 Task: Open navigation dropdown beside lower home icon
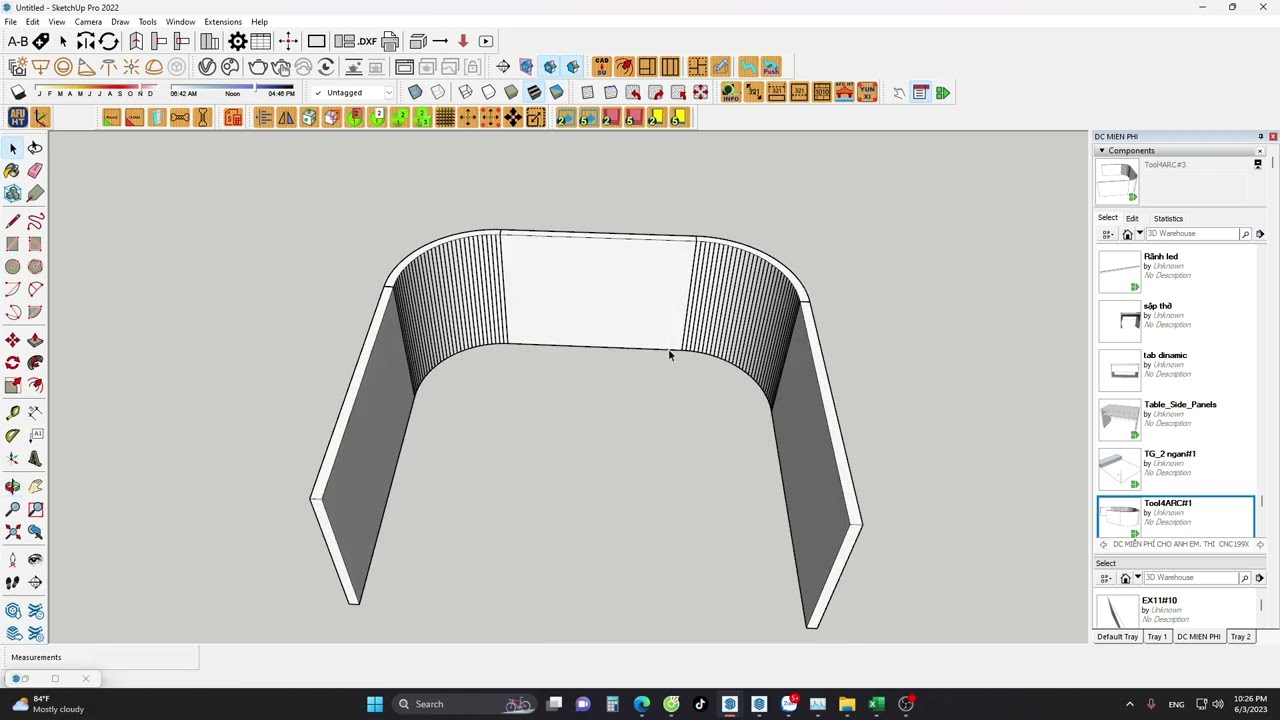tap(1139, 578)
